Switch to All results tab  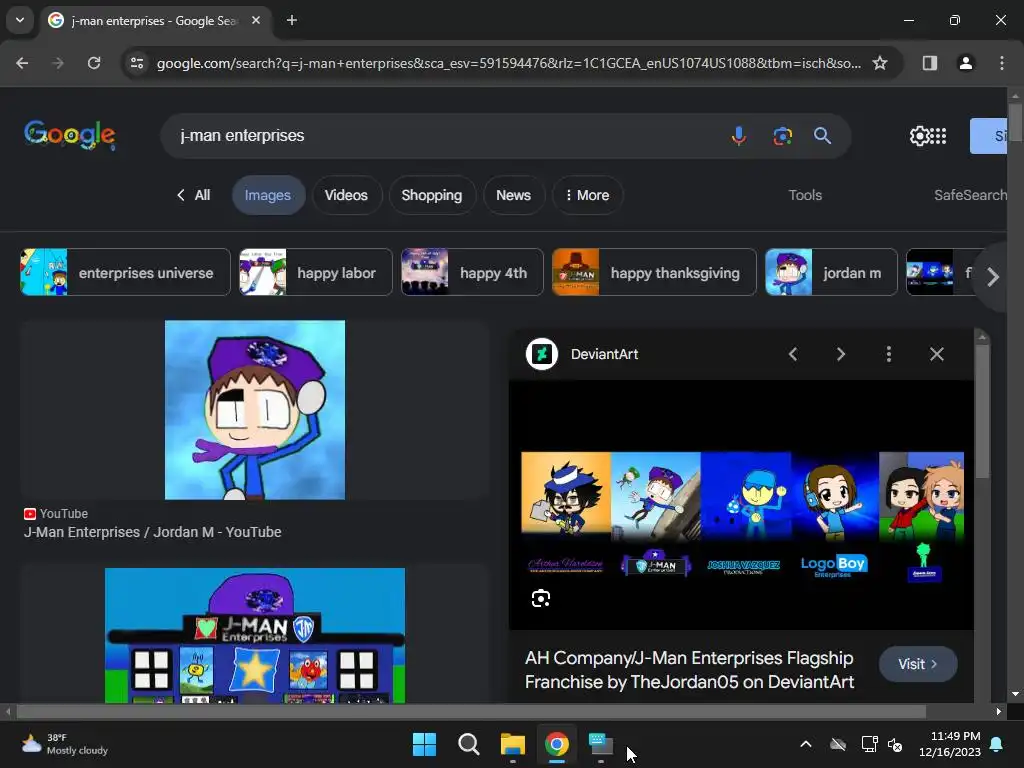pos(194,195)
